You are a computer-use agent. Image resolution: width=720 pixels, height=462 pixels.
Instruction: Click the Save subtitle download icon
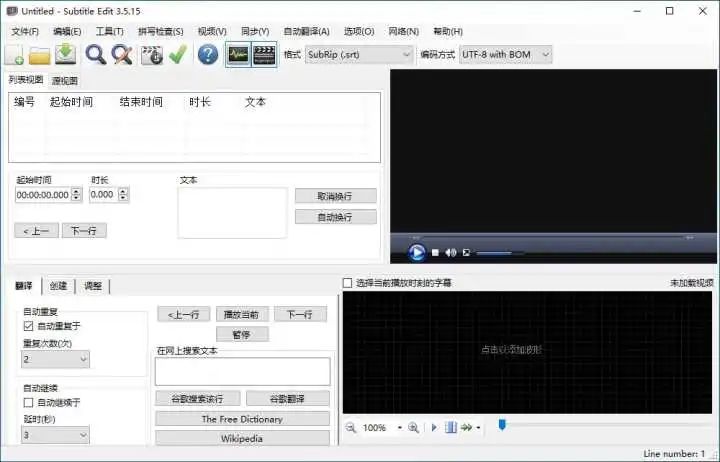[x=65, y=54]
